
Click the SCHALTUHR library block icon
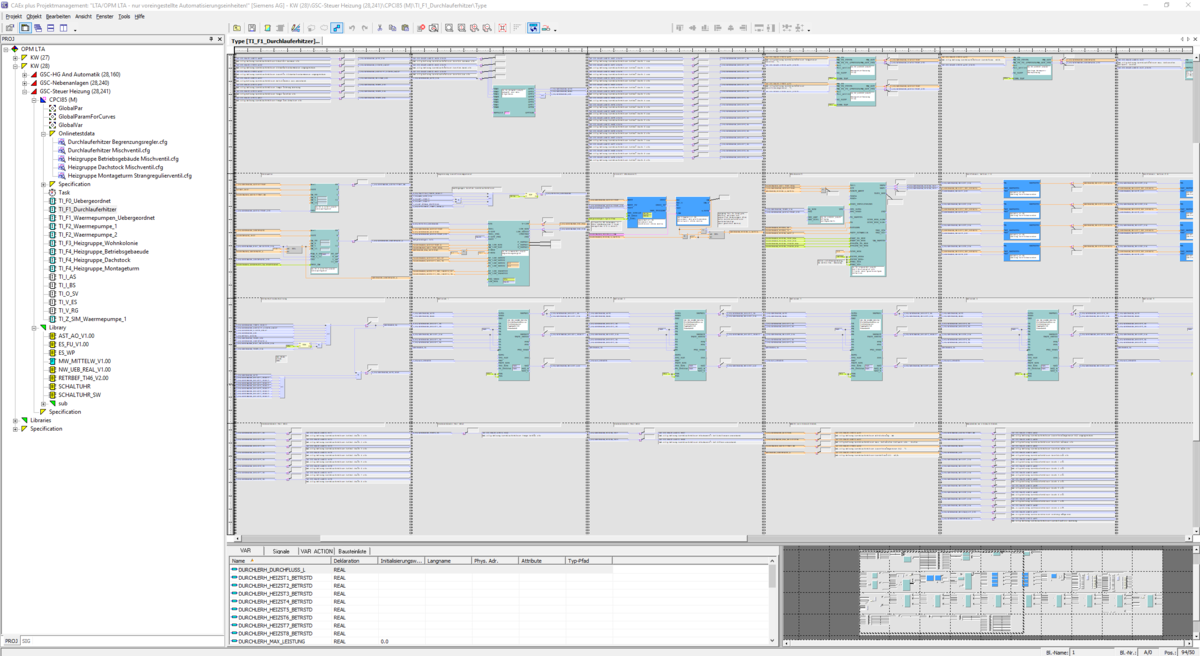click(x=52, y=386)
